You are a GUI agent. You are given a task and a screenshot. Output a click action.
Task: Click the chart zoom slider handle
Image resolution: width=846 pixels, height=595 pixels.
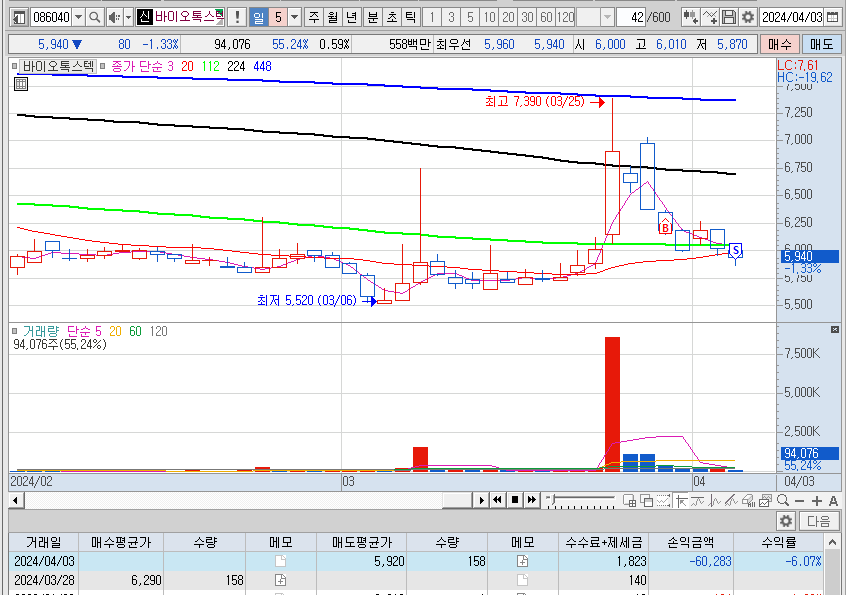(551, 500)
